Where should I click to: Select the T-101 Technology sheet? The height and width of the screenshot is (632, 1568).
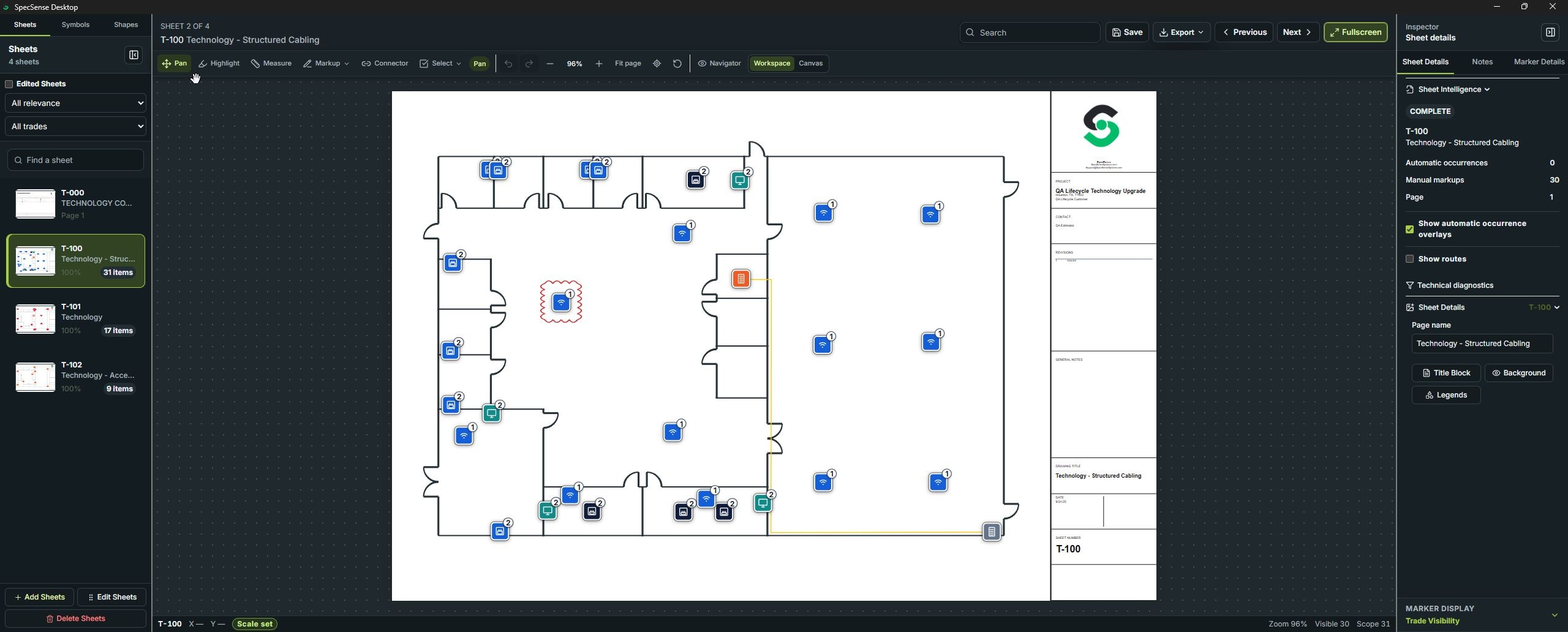(76, 318)
